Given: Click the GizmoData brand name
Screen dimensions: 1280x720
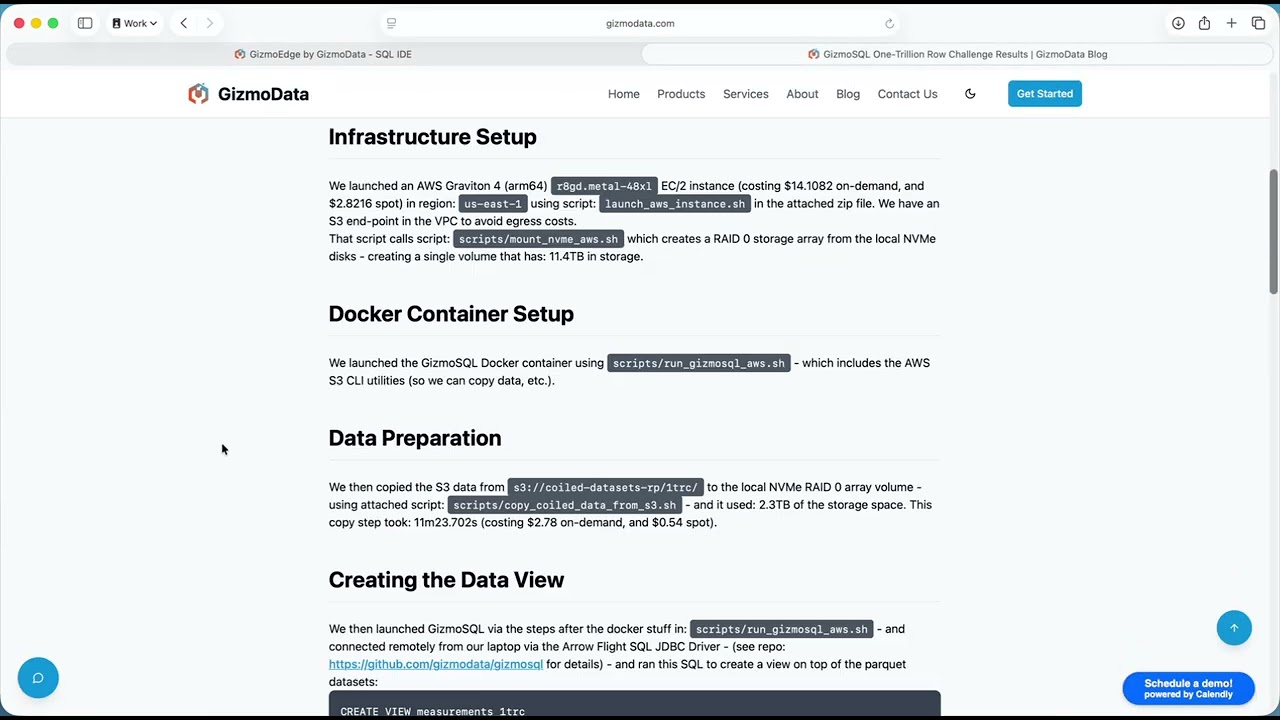Looking at the screenshot, I should (263, 94).
